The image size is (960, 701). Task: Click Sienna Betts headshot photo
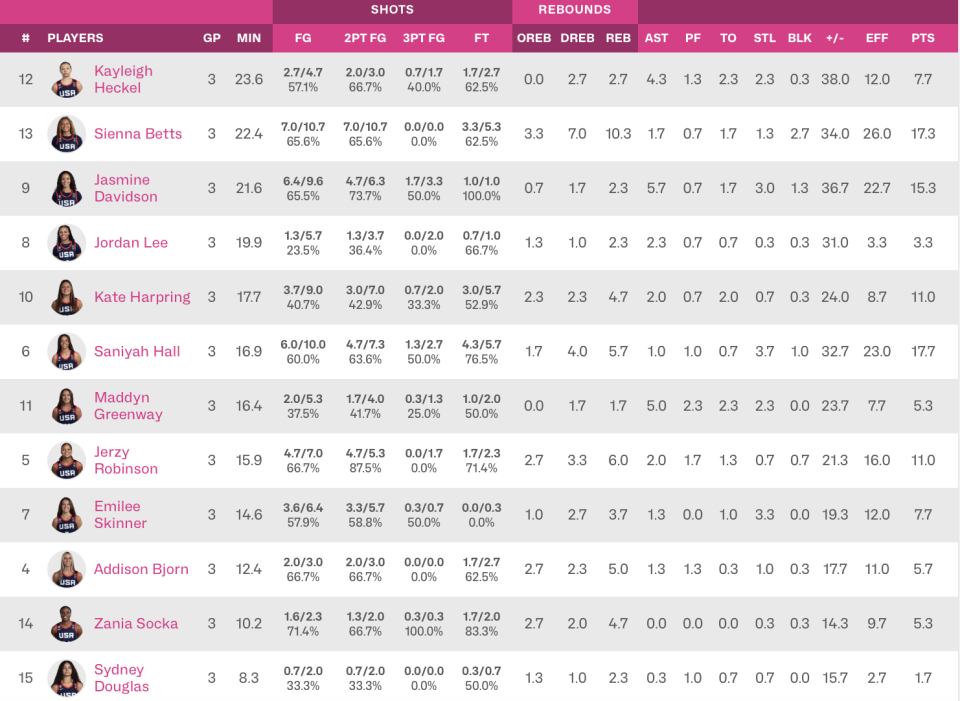tap(66, 134)
